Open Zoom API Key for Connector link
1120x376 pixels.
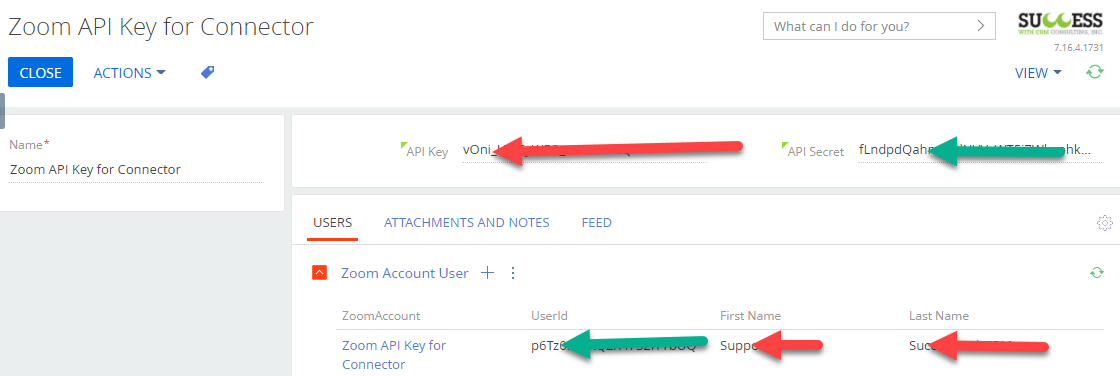pos(394,355)
